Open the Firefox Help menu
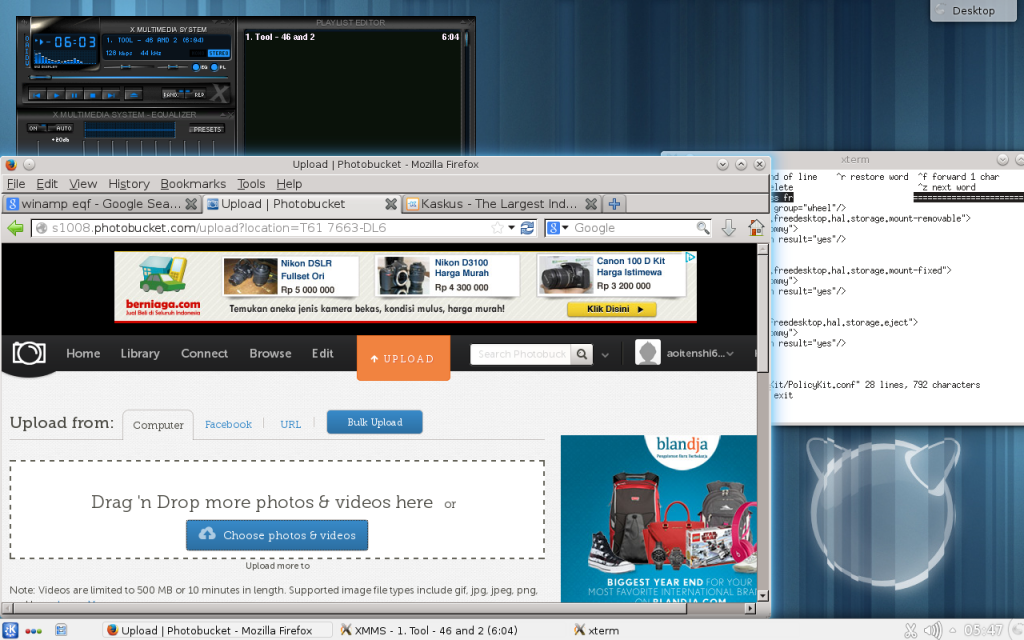 click(289, 184)
